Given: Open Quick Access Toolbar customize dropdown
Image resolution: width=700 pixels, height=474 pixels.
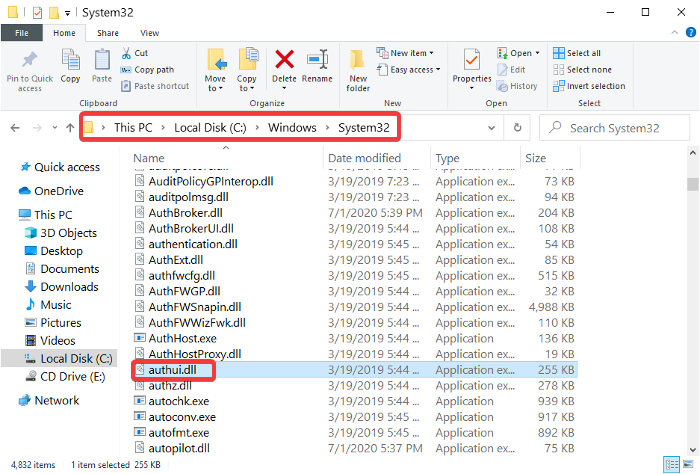Looking at the screenshot, I should [67, 13].
